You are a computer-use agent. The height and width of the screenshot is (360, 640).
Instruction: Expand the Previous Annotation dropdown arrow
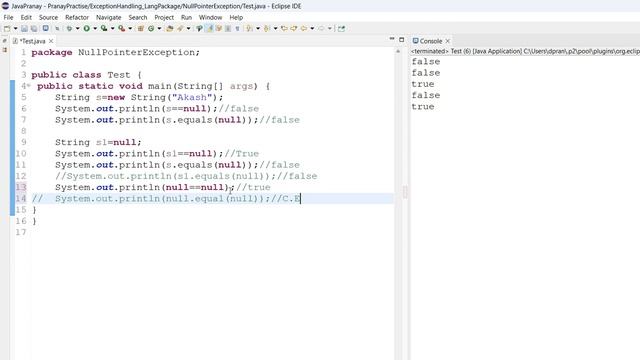click(276, 29)
